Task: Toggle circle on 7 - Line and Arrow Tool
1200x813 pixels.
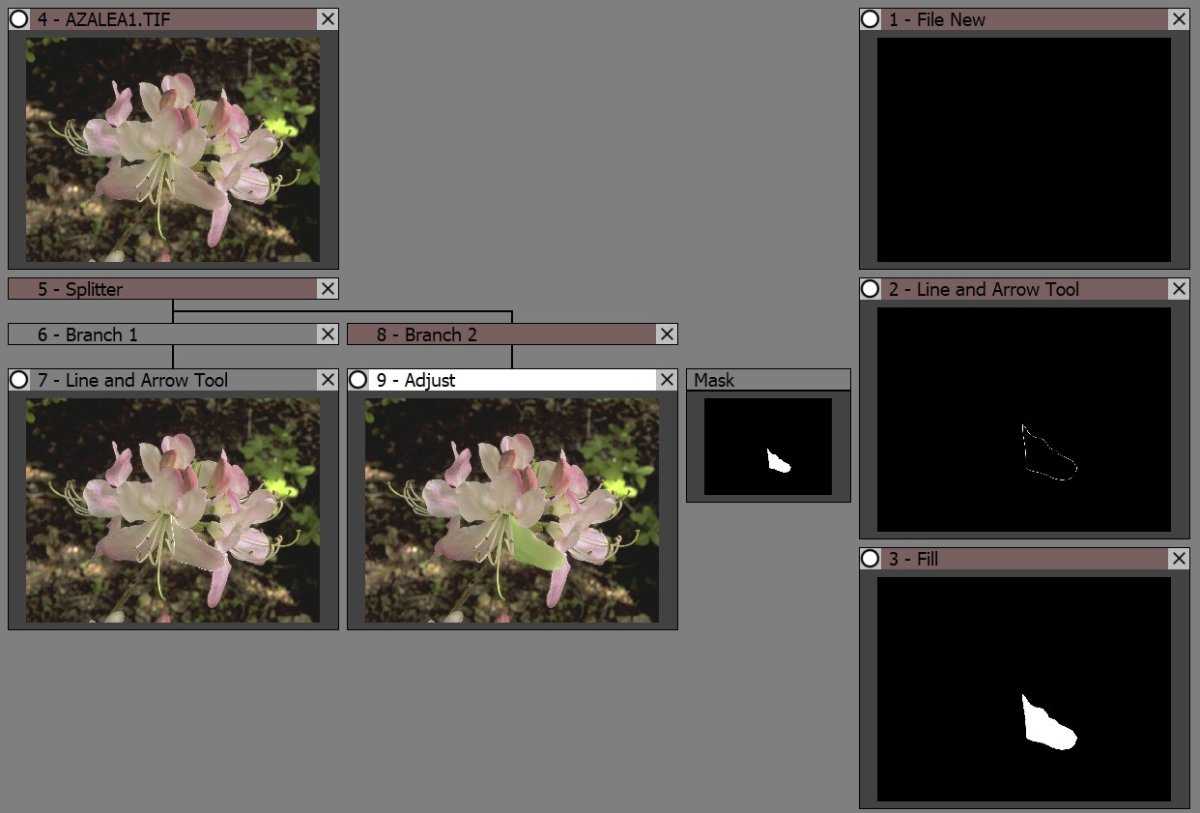Action: pos(19,380)
